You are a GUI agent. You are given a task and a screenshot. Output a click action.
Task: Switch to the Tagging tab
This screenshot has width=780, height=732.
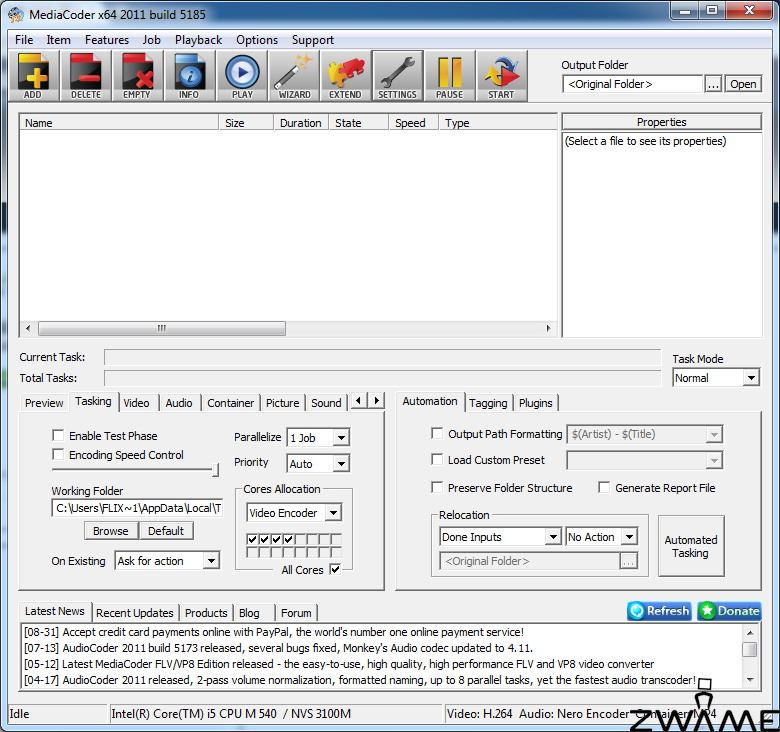click(488, 403)
